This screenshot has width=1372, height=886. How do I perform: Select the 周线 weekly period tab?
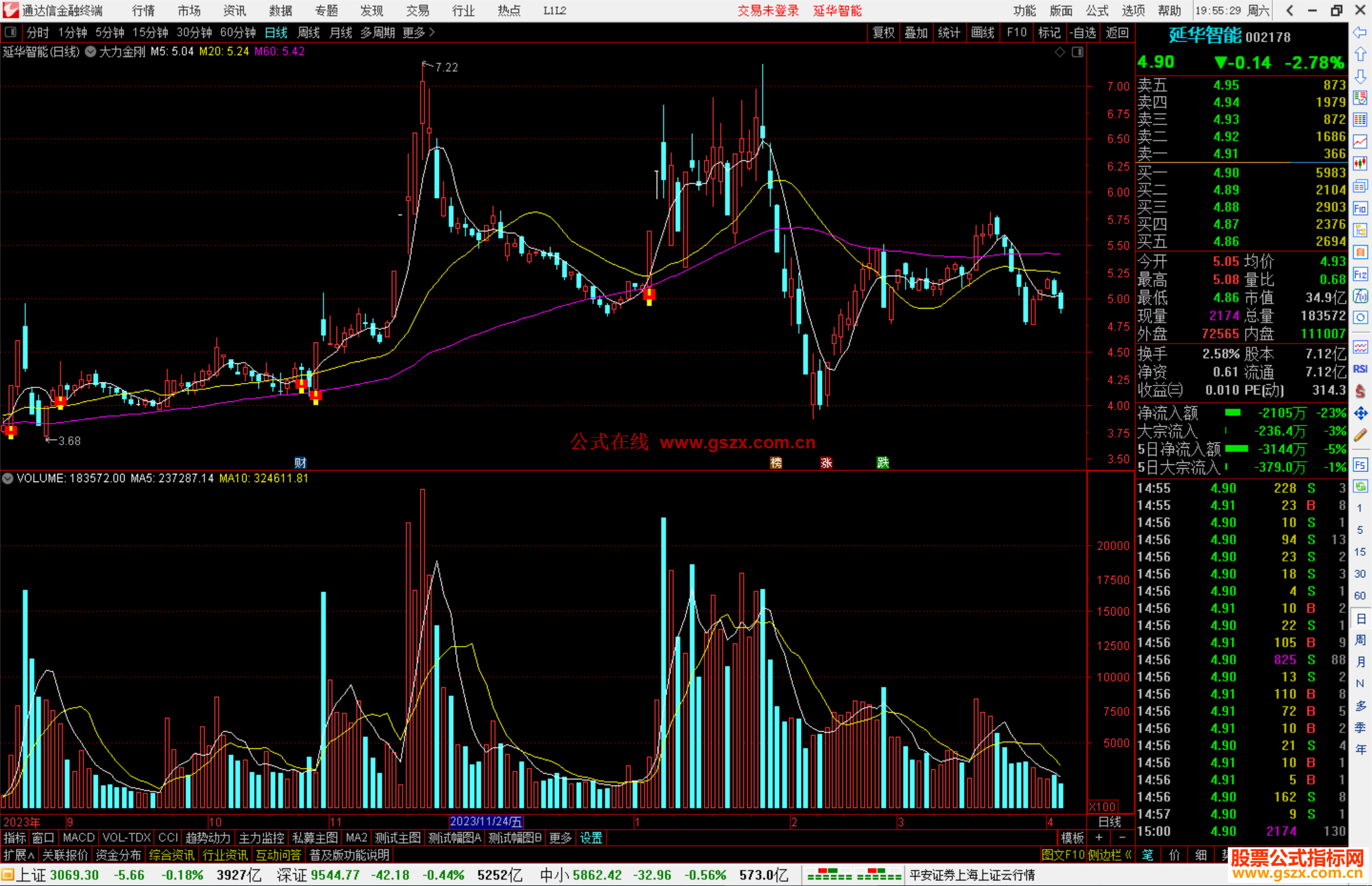coord(309,32)
